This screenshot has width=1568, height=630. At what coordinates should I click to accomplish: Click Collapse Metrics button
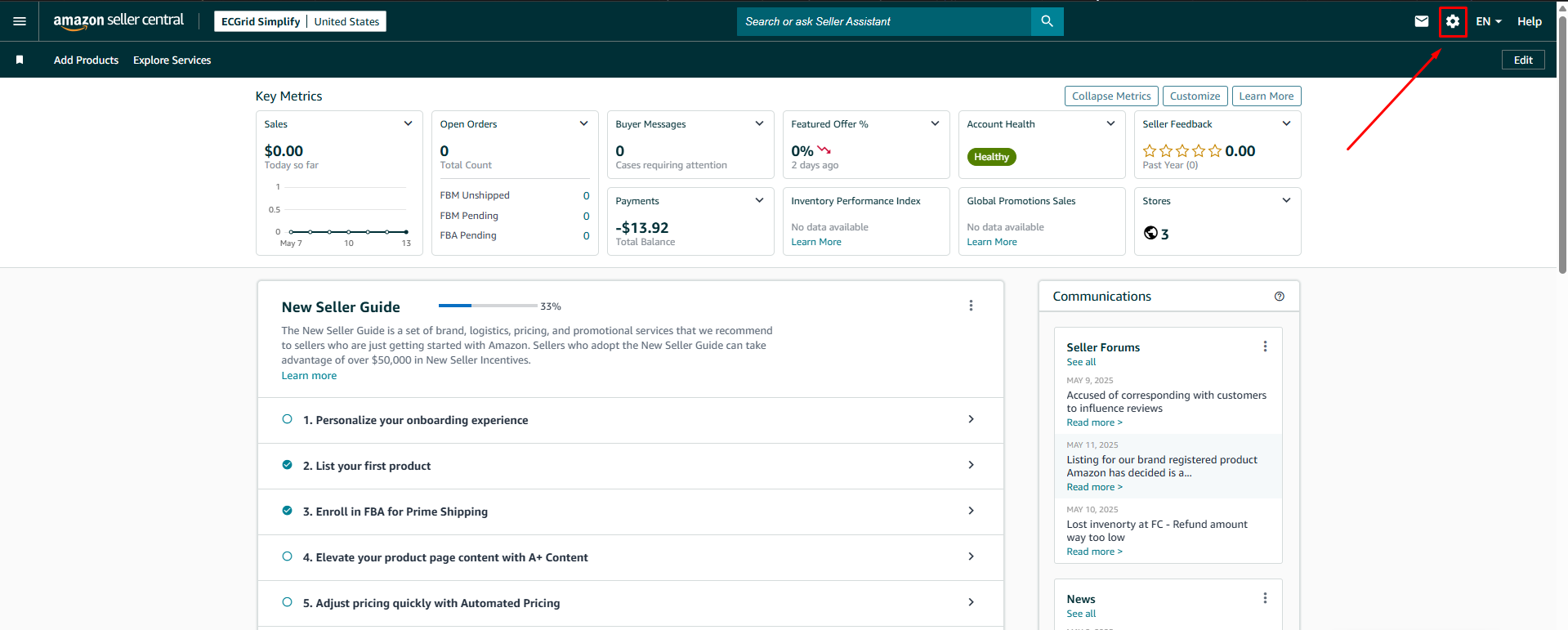1111,96
